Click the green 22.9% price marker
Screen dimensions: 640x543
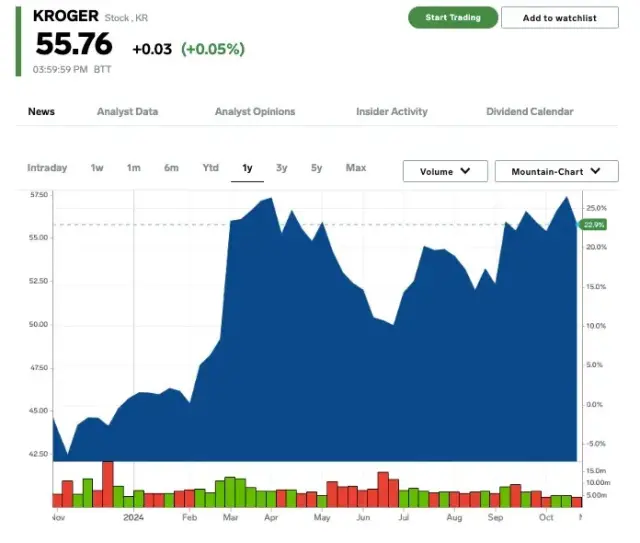[x=593, y=224]
